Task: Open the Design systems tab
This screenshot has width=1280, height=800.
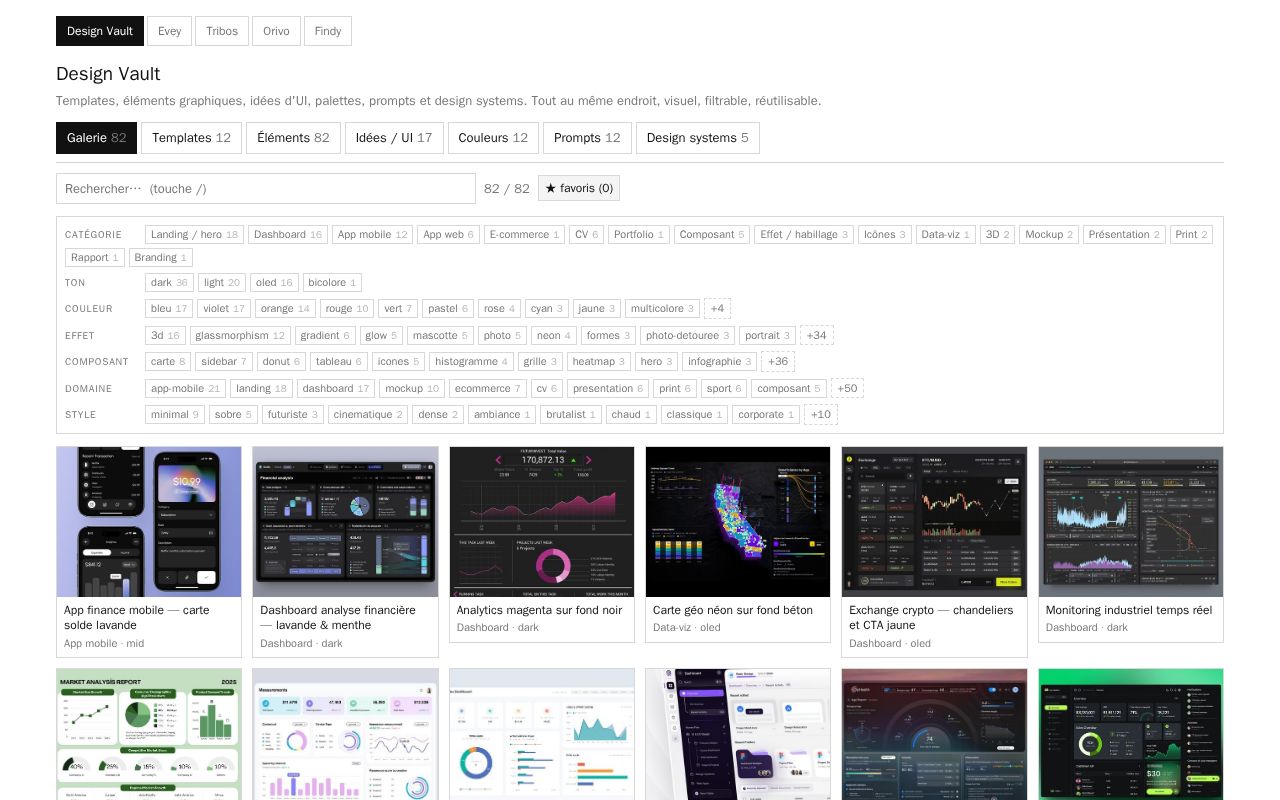Action: tap(698, 138)
